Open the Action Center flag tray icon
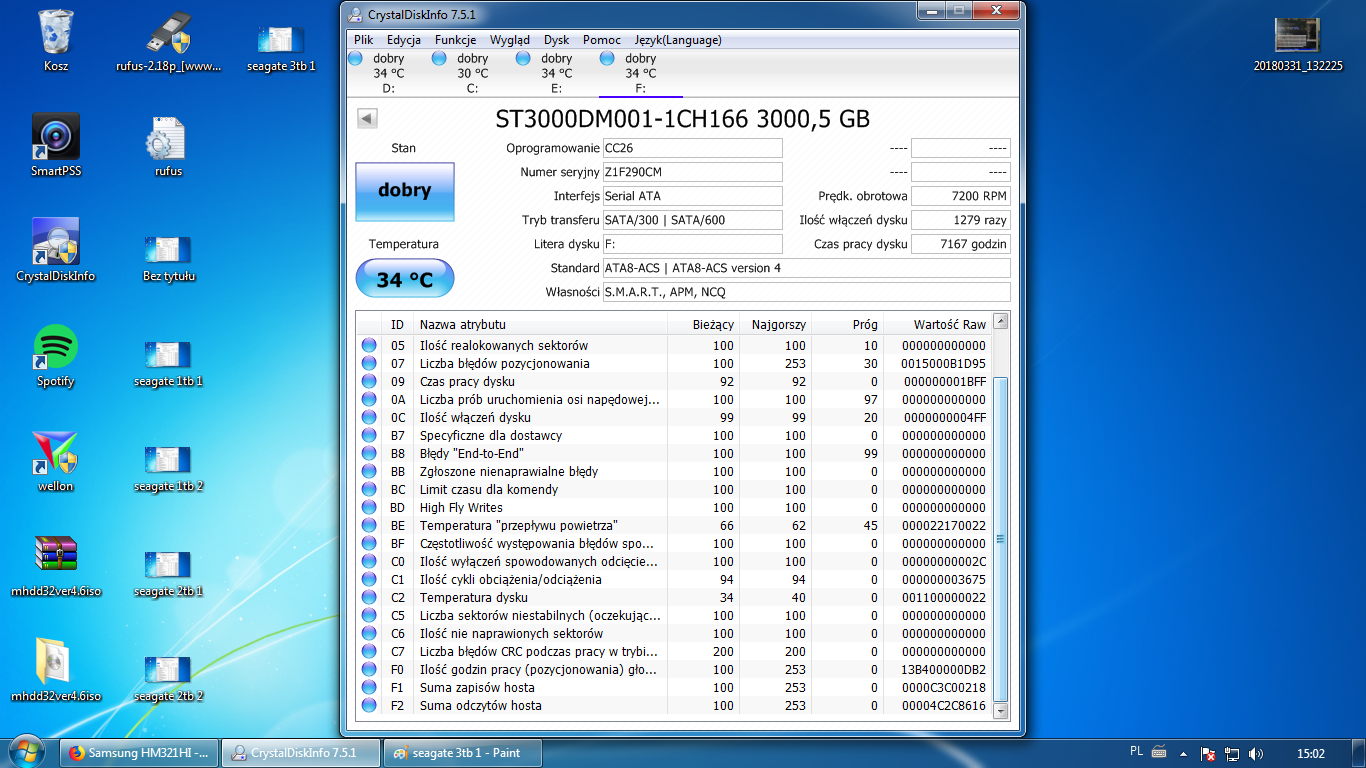 pyautogui.click(x=1208, y=753)
